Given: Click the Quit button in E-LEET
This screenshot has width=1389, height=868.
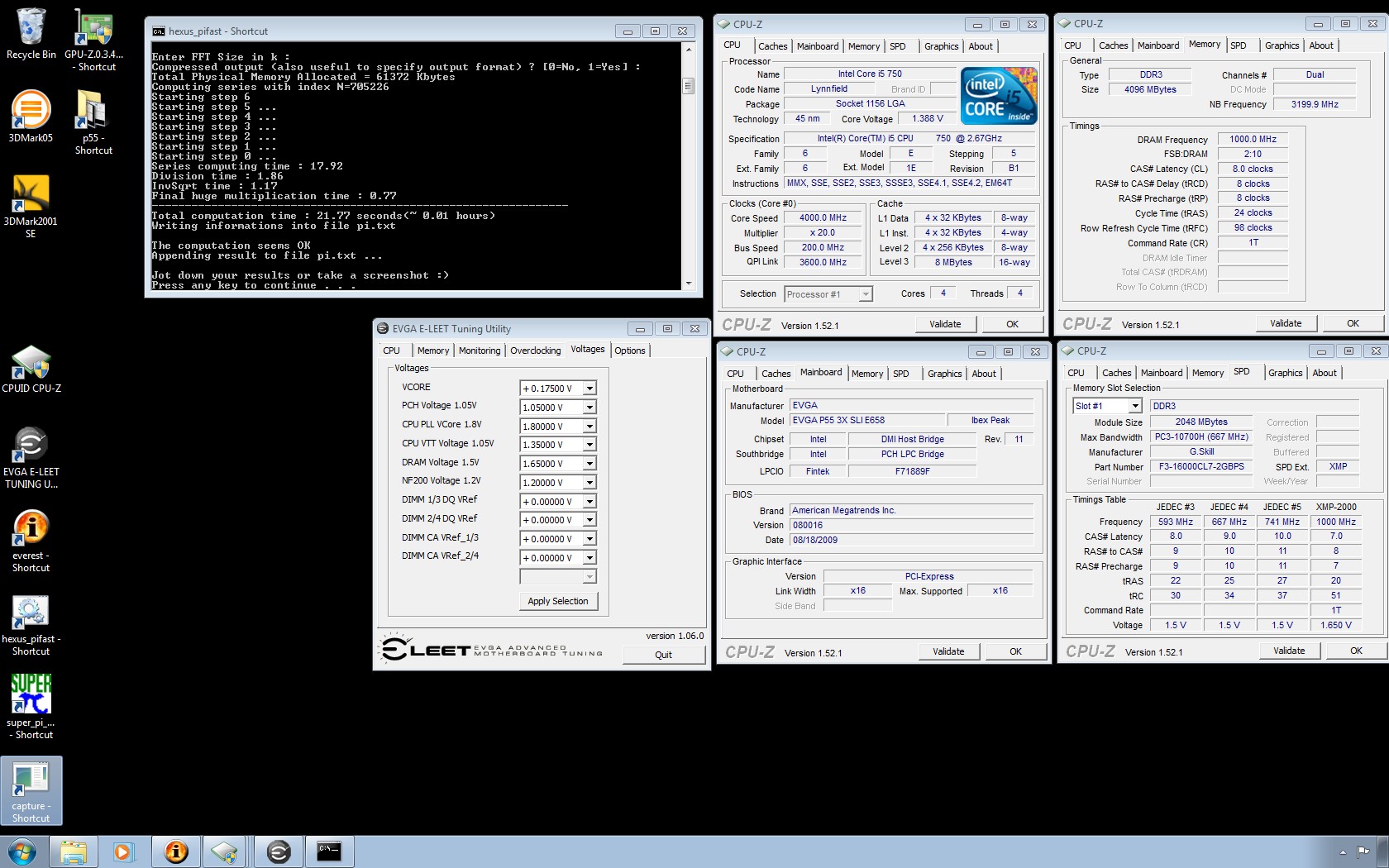Looking at the screenshot, I should 663,655.
